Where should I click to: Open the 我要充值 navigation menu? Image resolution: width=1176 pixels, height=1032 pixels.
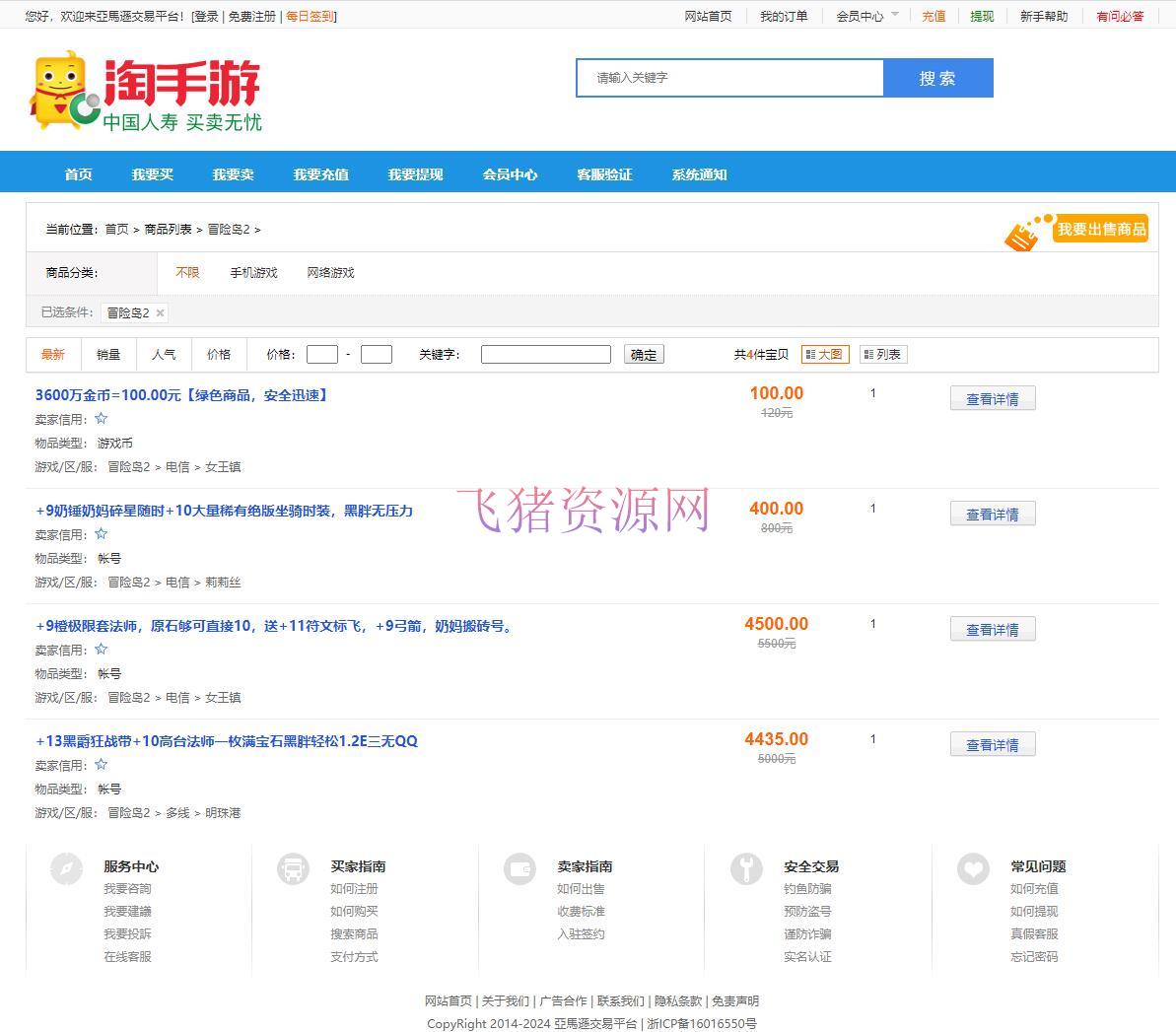coord(319,173)
